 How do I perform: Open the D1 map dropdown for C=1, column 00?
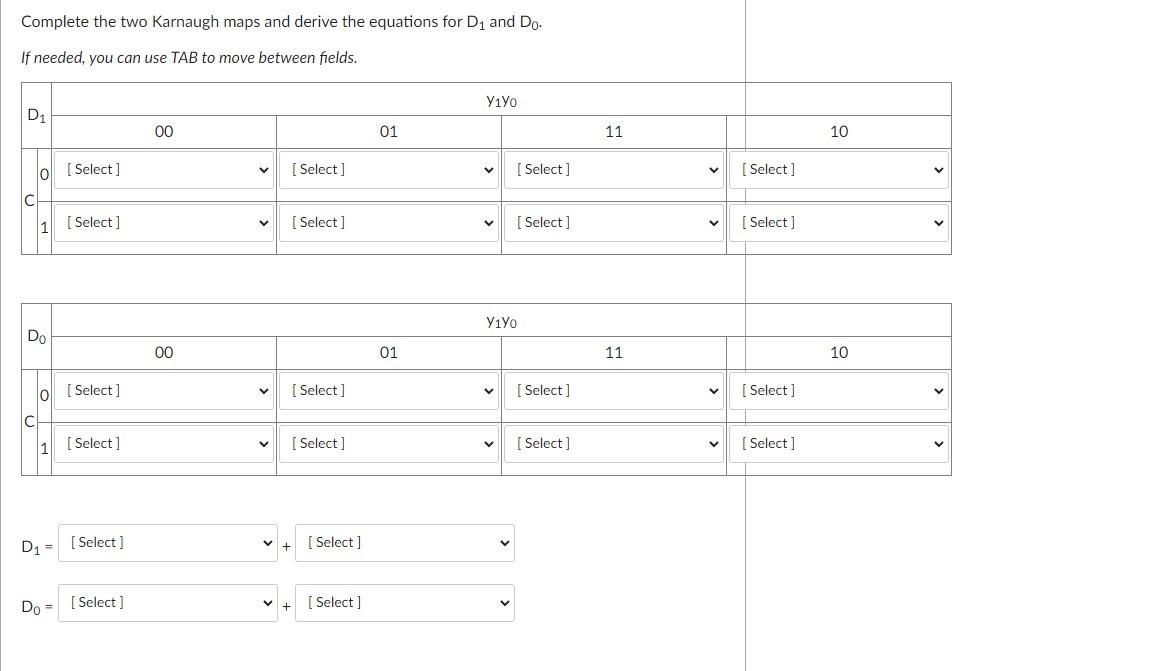pos(164,222)
